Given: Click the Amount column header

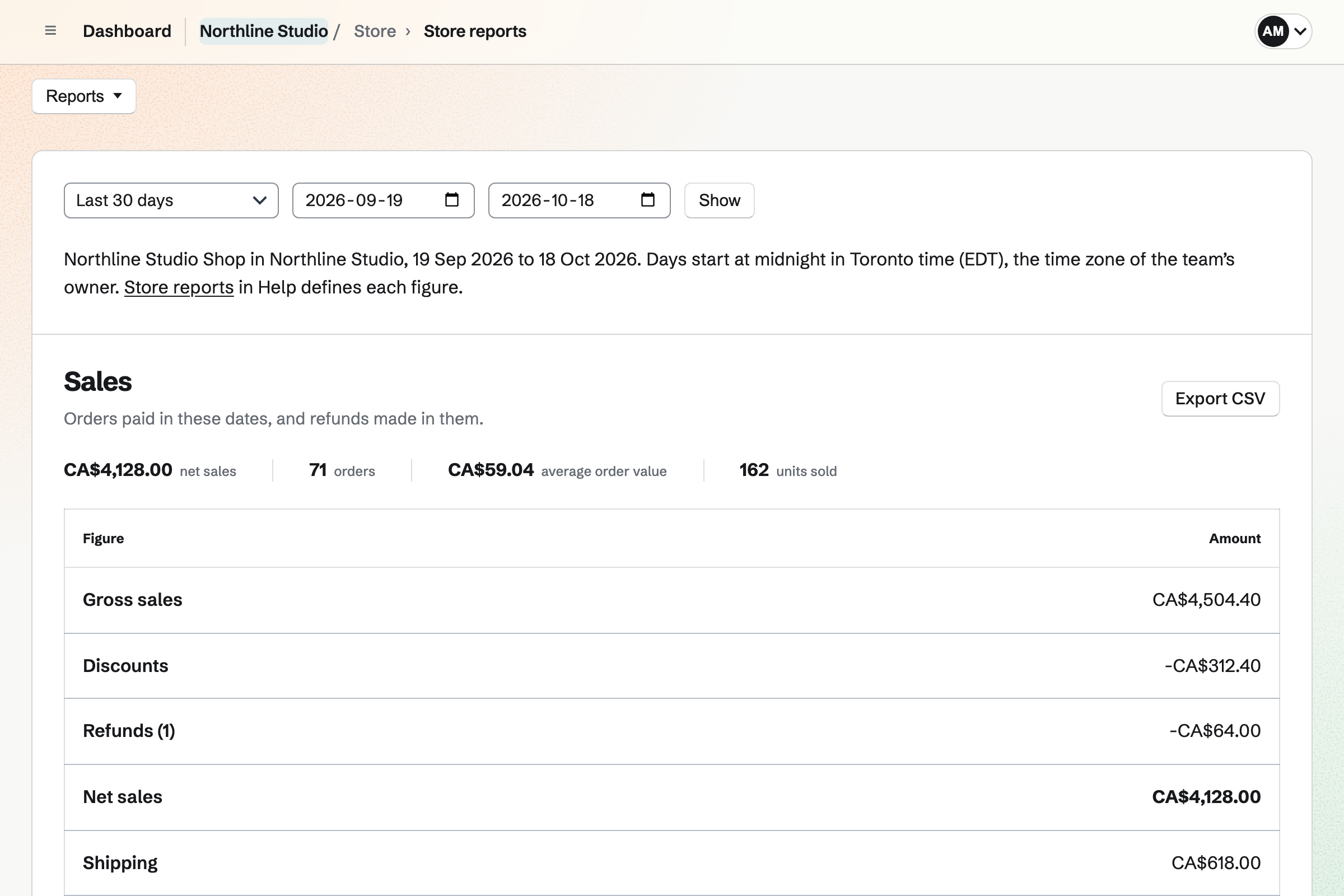Looking at the screenshot, I should pyautogui.click(x=1234, y=538).
